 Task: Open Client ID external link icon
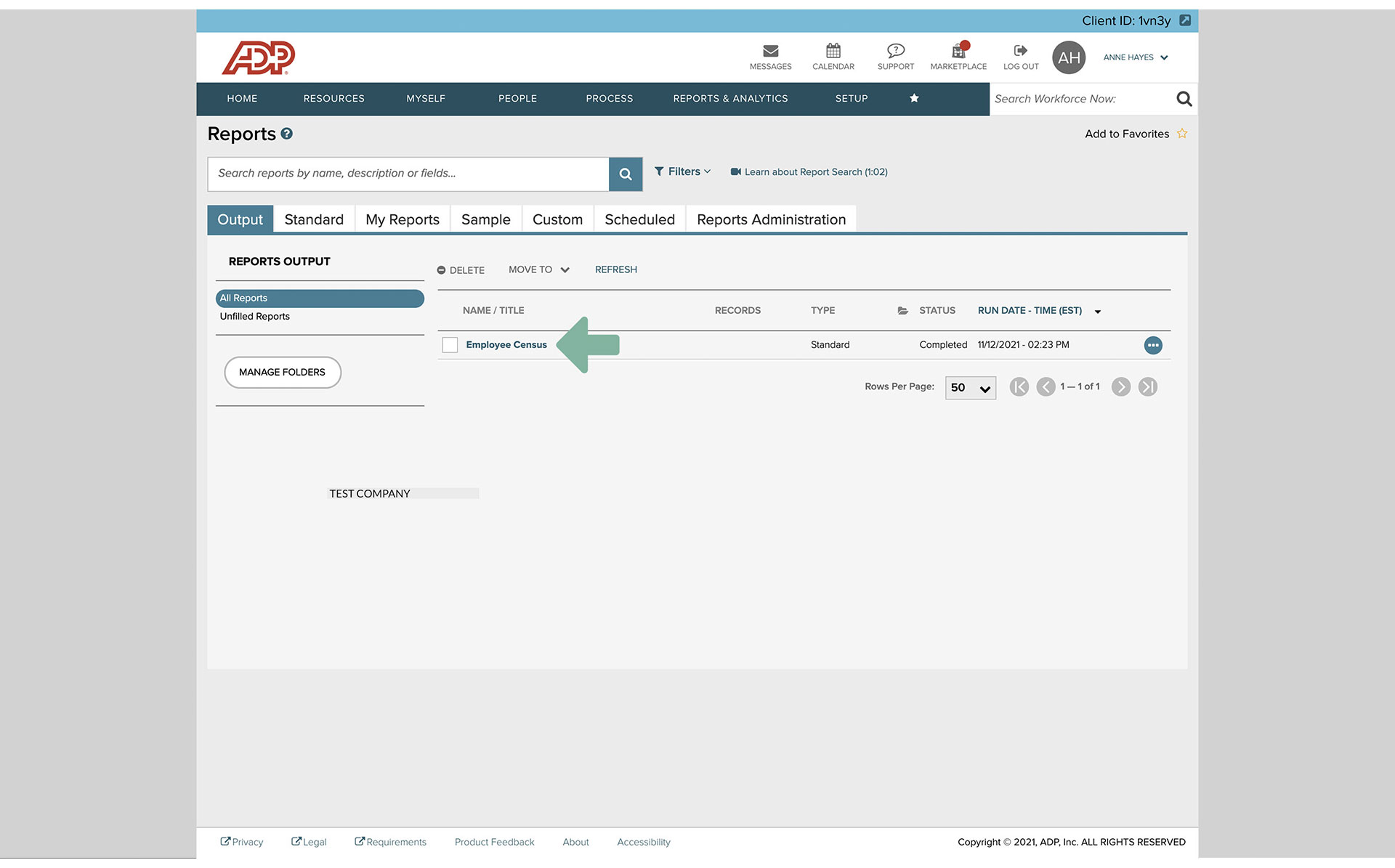(1185, 20)
